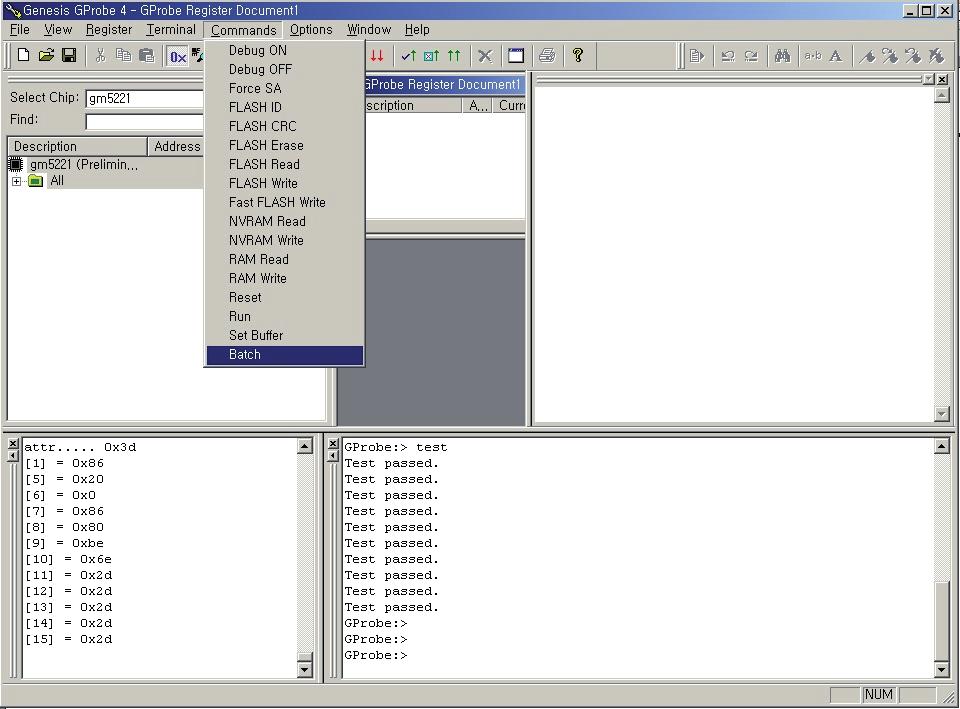
Task: Choose Force SA command
Action: (x=285, y=88)
